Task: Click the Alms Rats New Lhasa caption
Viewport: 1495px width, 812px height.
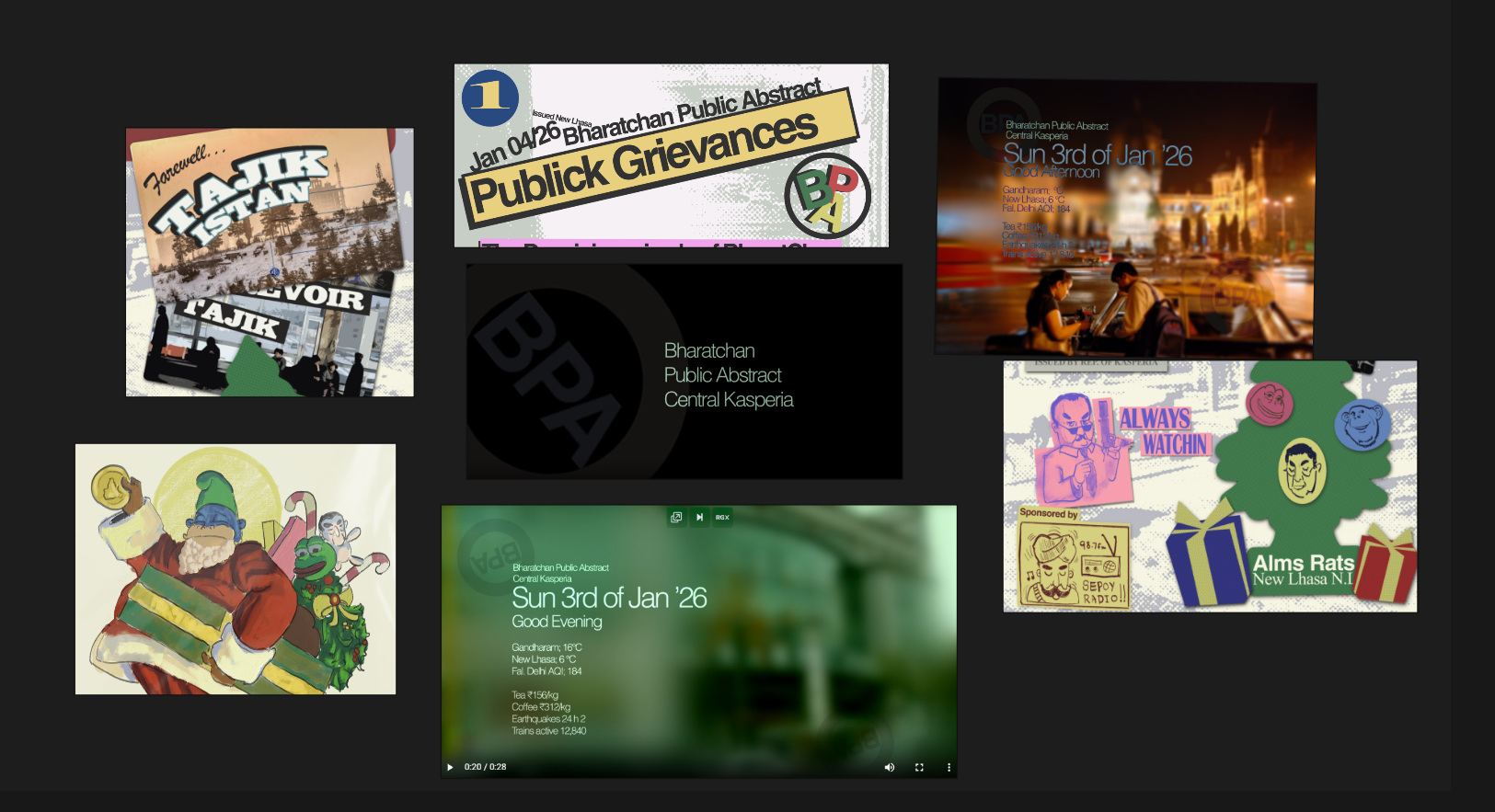Action: tap(1302, 570)
